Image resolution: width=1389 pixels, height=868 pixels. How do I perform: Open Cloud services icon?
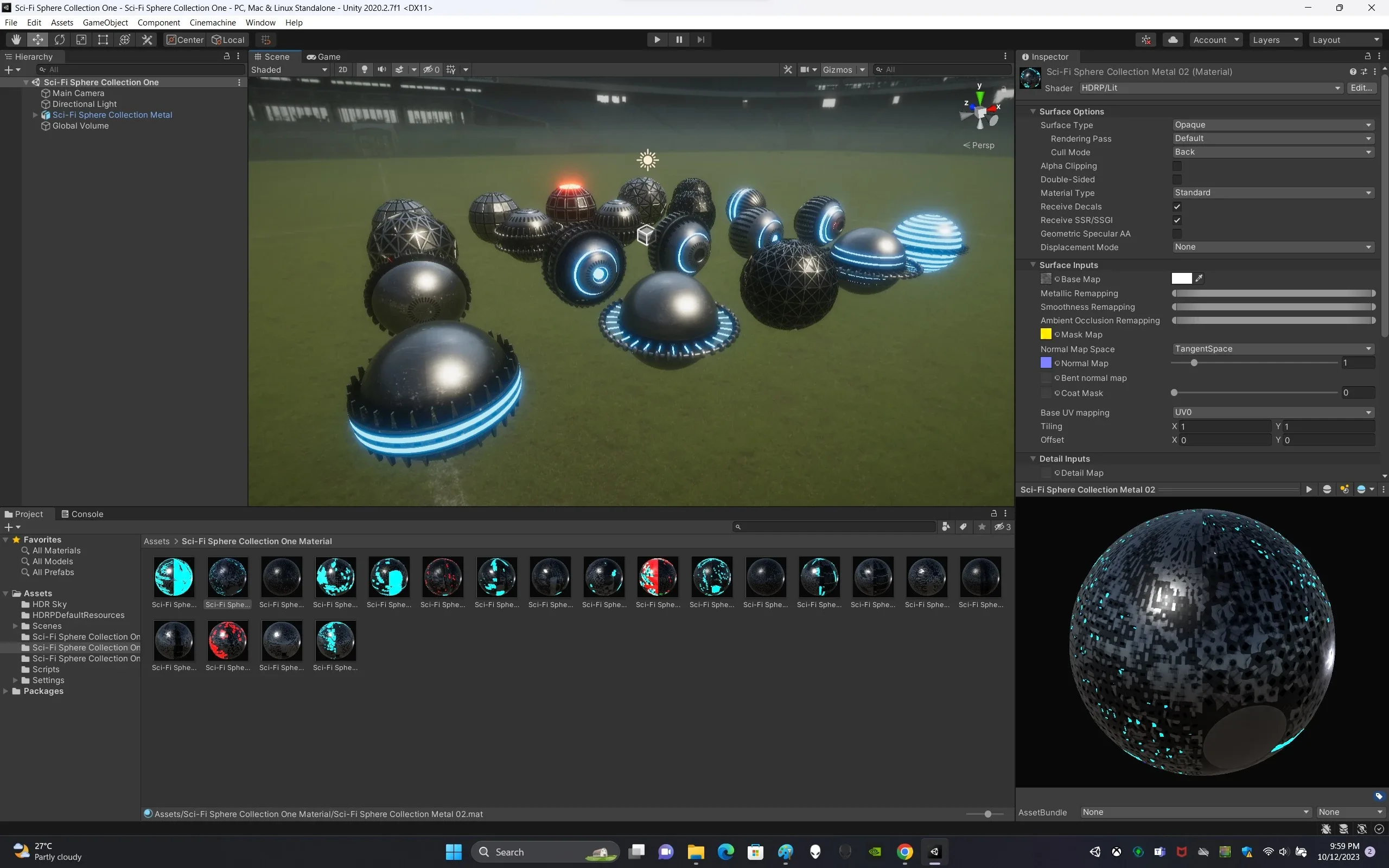pos(1173,40)
